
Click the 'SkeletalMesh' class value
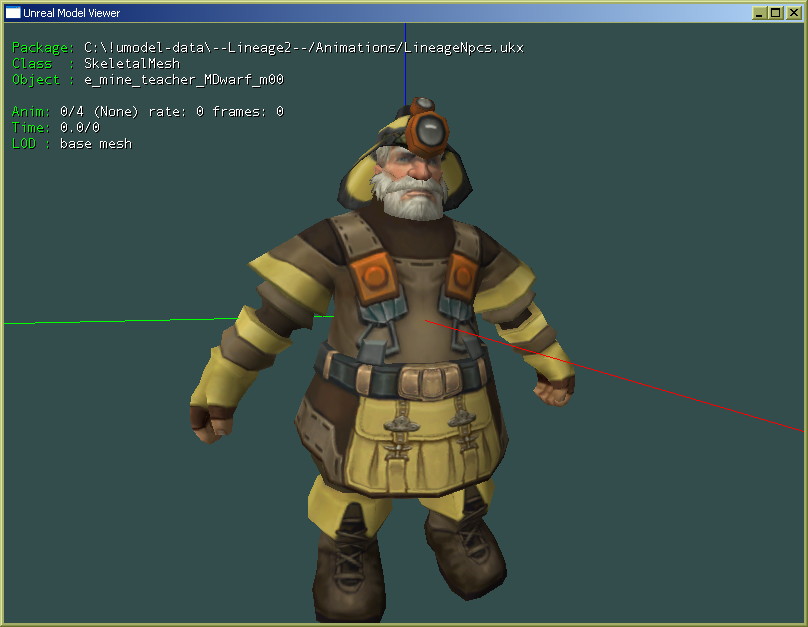pos(132,64)
